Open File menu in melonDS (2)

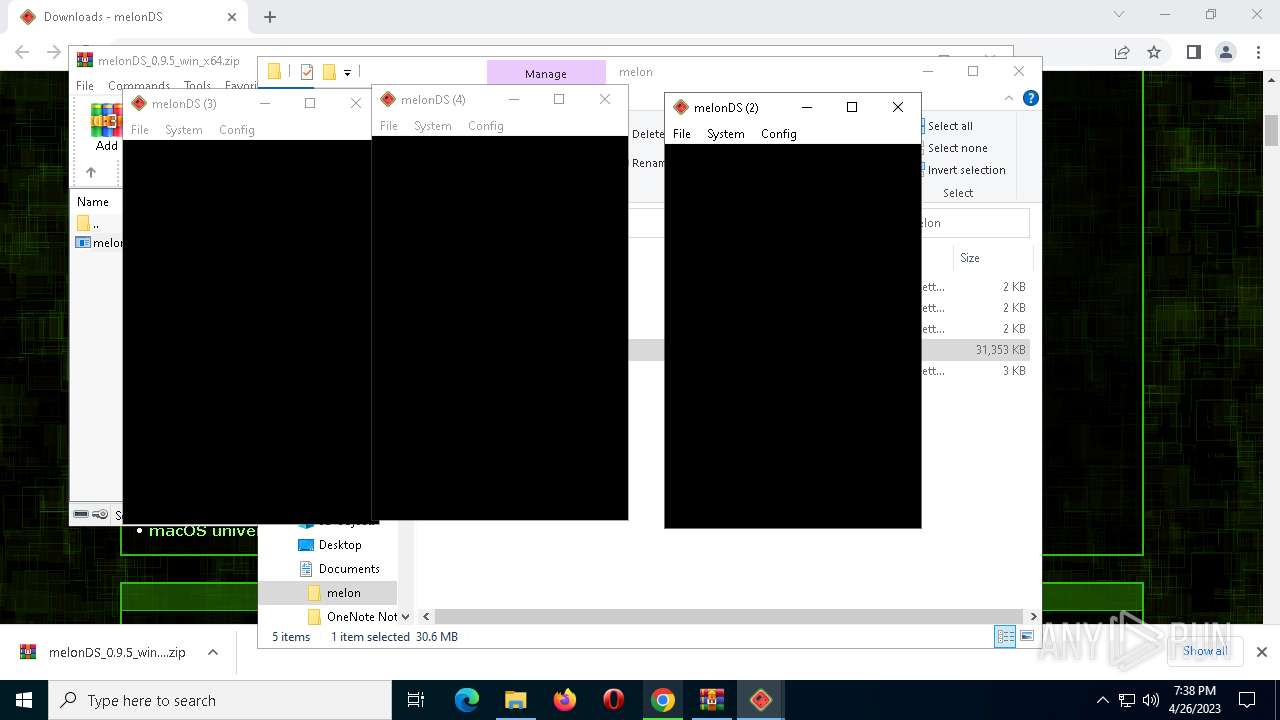(682, 134)
